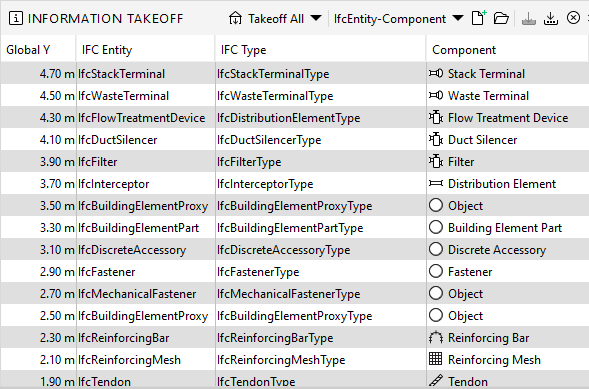The width and height of the screenshot is (589, 389).
Task: Select the IfcBuildingElementPart entity cell
Action: (x=146, y=228)
